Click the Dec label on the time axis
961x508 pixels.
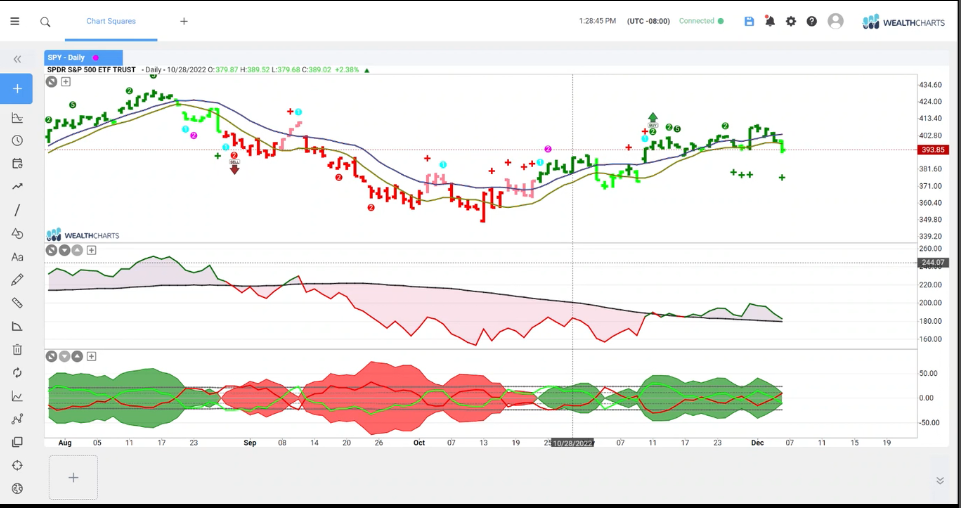(757, 442)
